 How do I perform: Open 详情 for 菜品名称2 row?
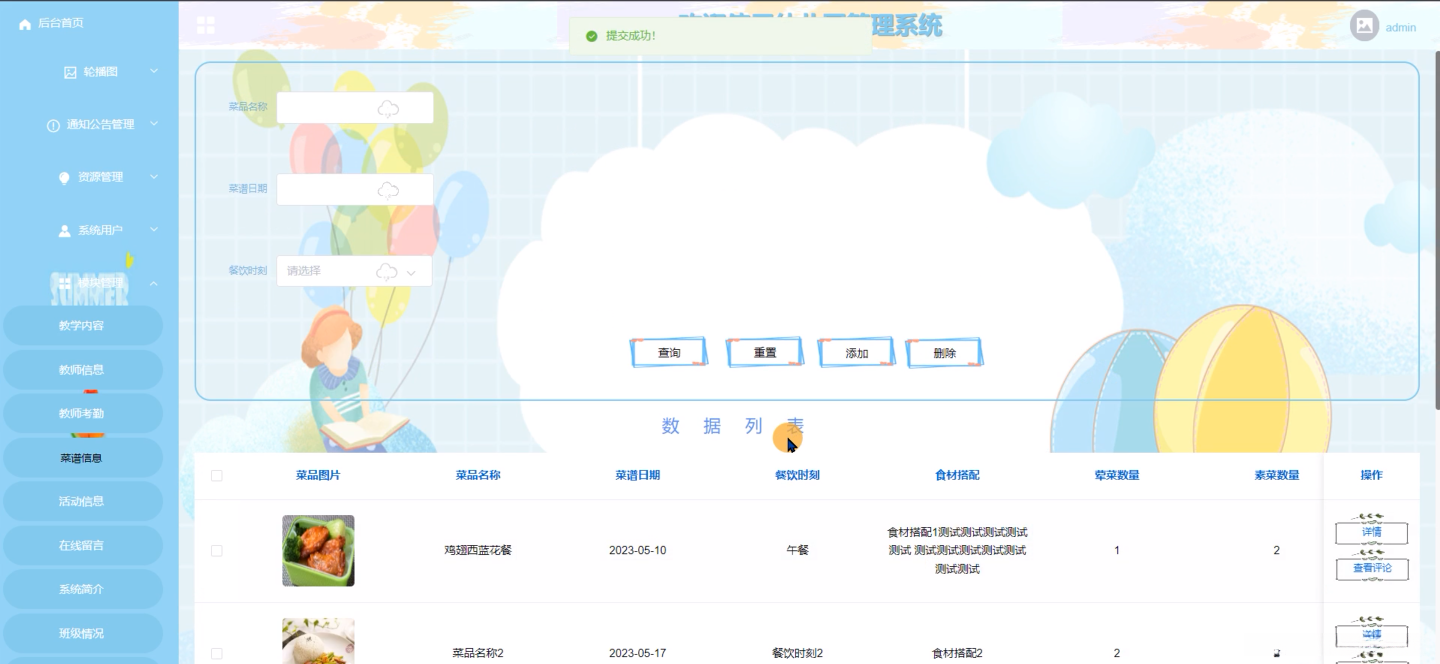(x=1372, y=635)
